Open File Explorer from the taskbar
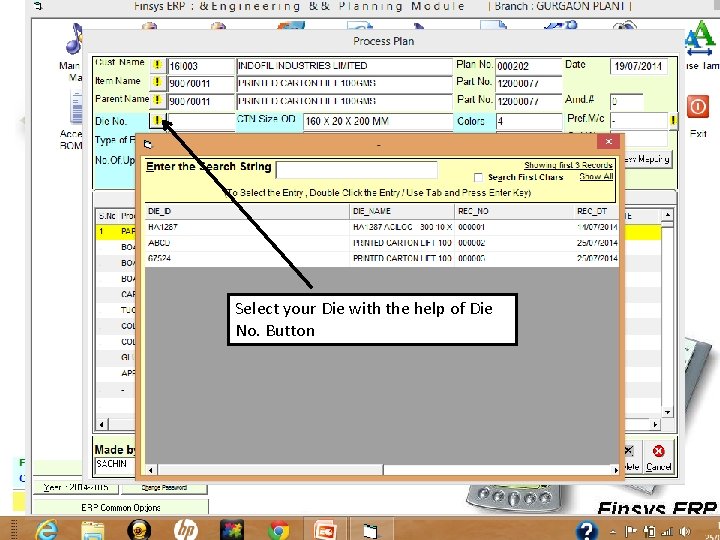Viewport: 720px width, 540px height. (x=93, y=529)
